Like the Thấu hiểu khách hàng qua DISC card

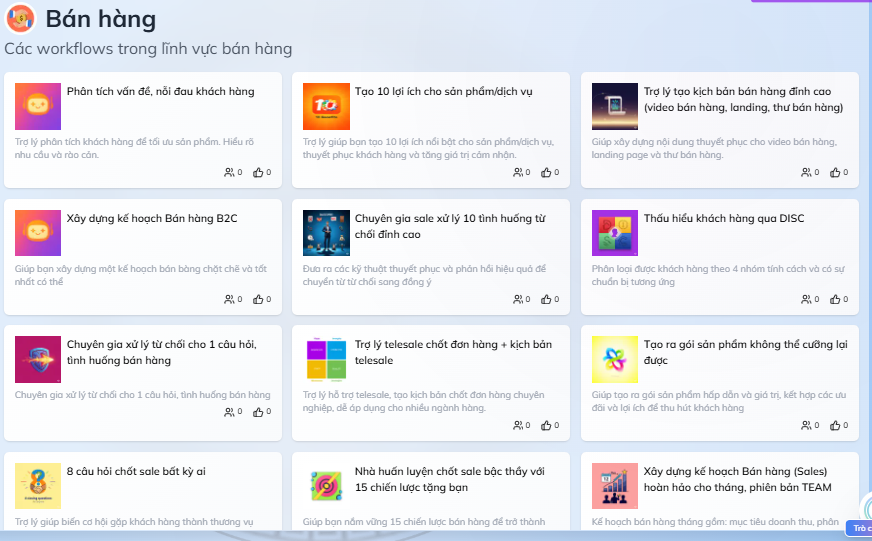coord(835,299)
